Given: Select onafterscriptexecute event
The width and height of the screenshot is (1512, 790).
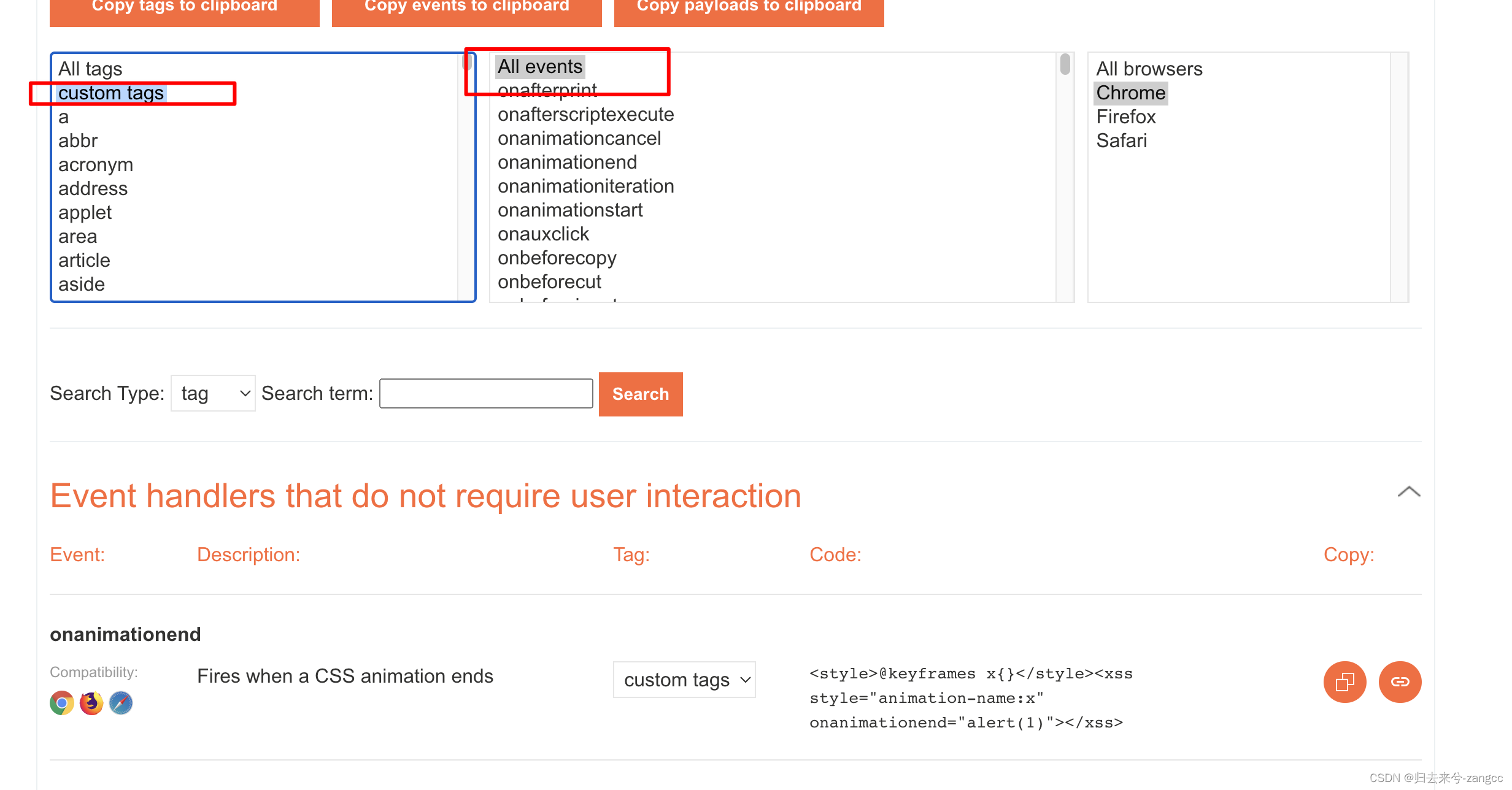Looking at the screenshot, I should point(586,114).
